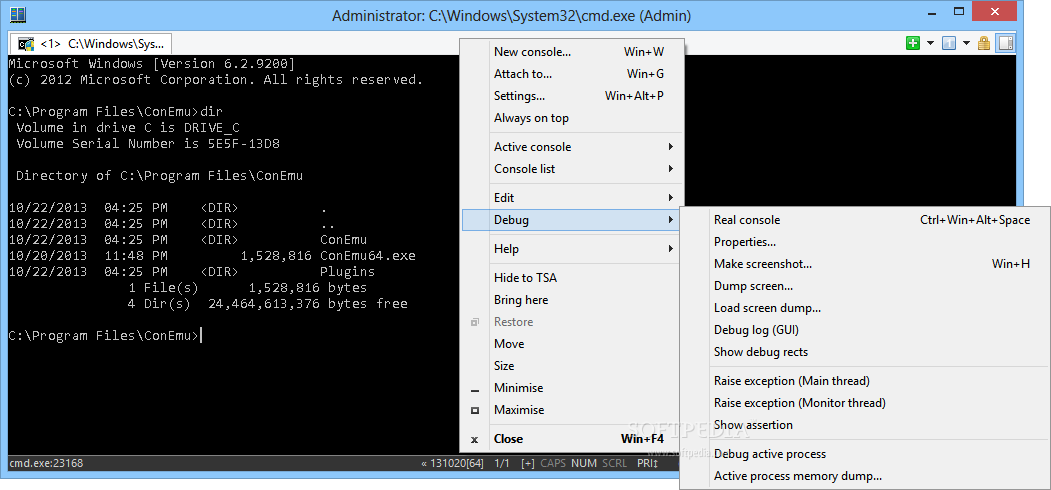Select Raise exception (Main thread)
Image resolution: width=1051 pixels, height=490 pixels.
(x=865, y=381)
